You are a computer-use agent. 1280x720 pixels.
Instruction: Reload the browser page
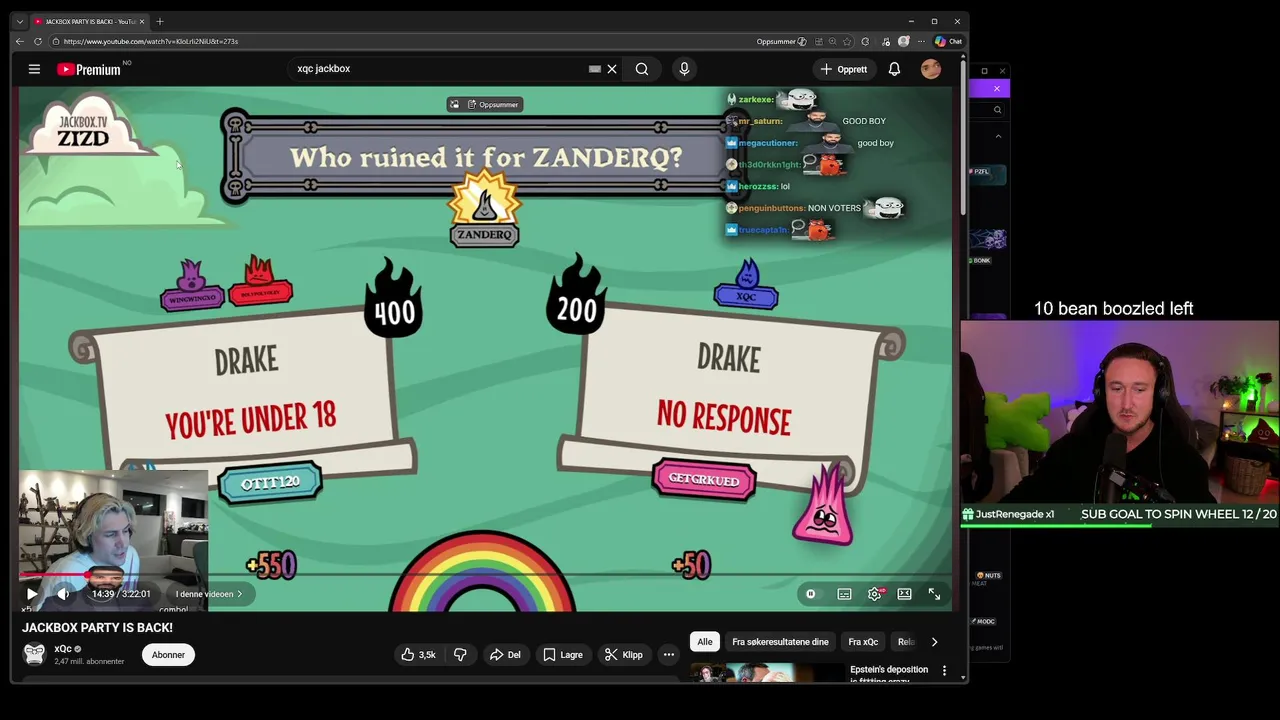(x=38, y=41)
